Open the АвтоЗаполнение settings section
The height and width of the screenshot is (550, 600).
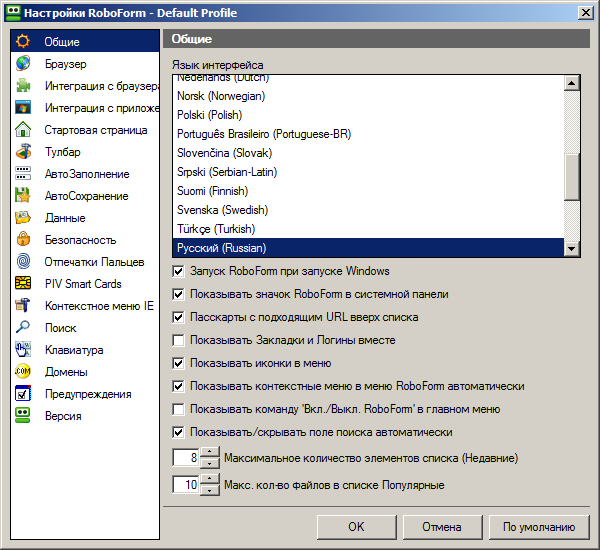click(x=86, y=174)
